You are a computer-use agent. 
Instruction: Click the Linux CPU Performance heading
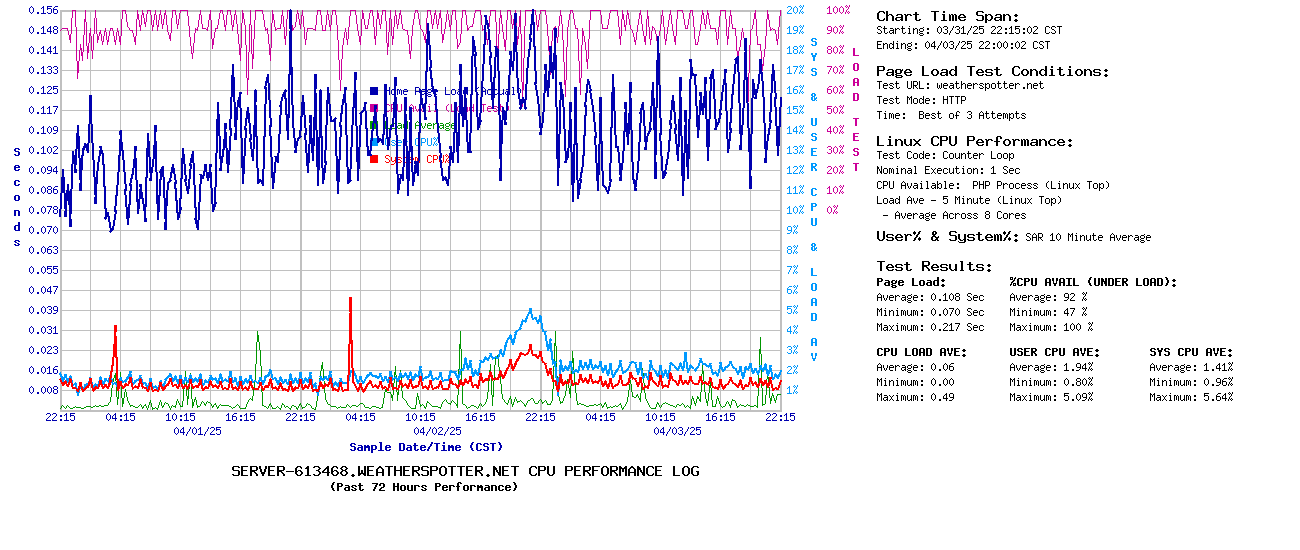(x=974, y=141)
